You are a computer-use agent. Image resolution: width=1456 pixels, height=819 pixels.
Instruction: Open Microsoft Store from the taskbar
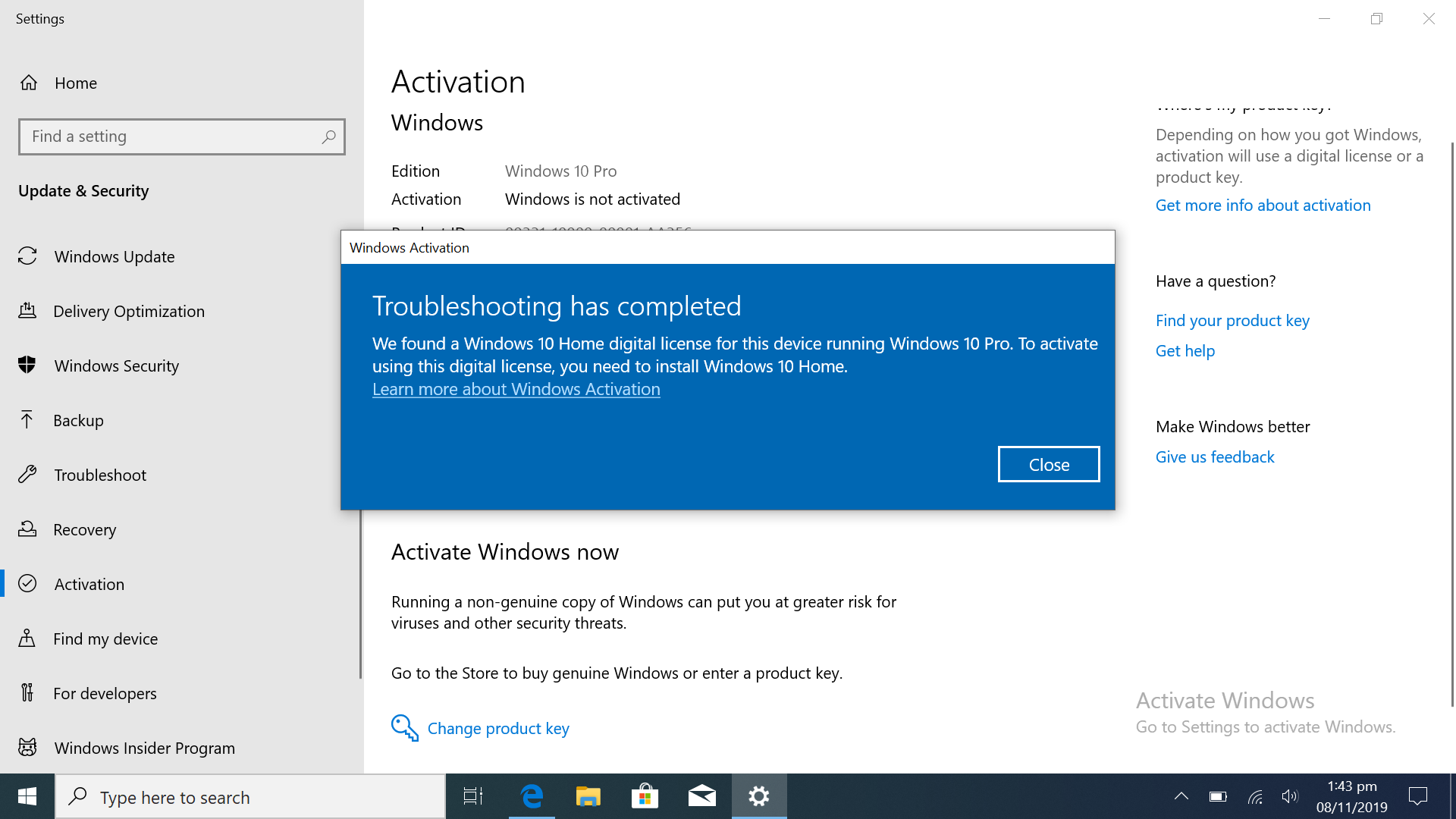click(x=645, y=796)
